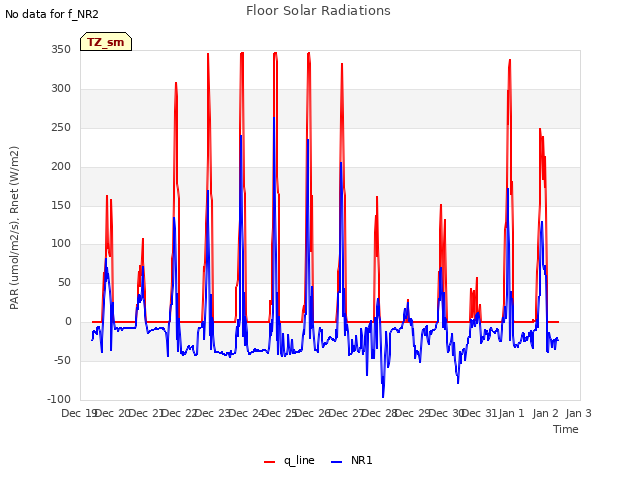Click y-axis tick value 300
This screenshot has height=480, width=640.
(61, 89)
